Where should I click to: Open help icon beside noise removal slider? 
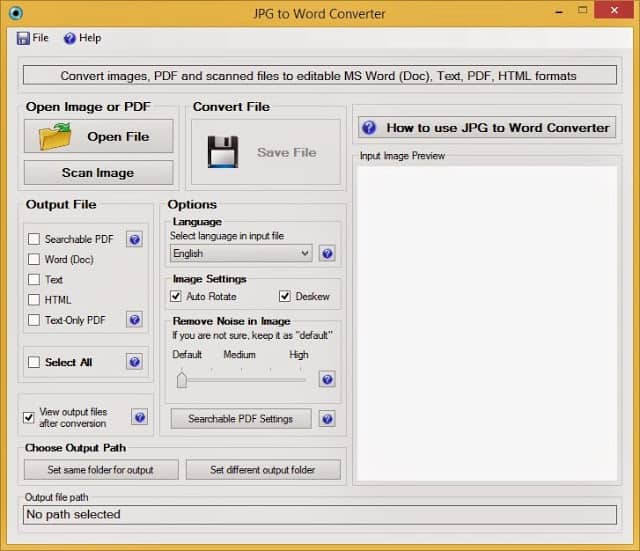tap(327, 380)
